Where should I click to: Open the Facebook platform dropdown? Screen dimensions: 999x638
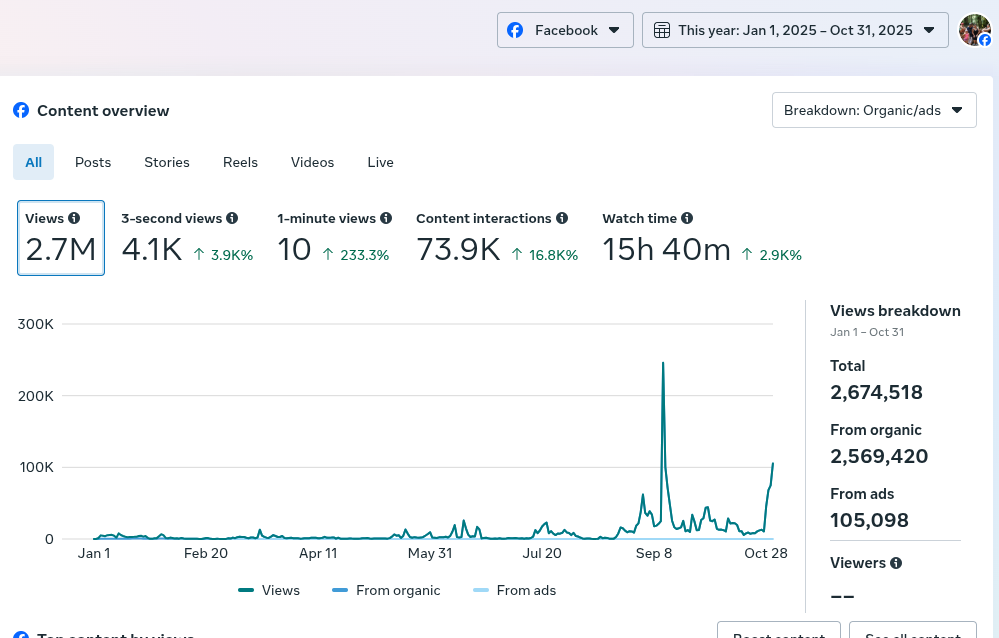point(565,30)
